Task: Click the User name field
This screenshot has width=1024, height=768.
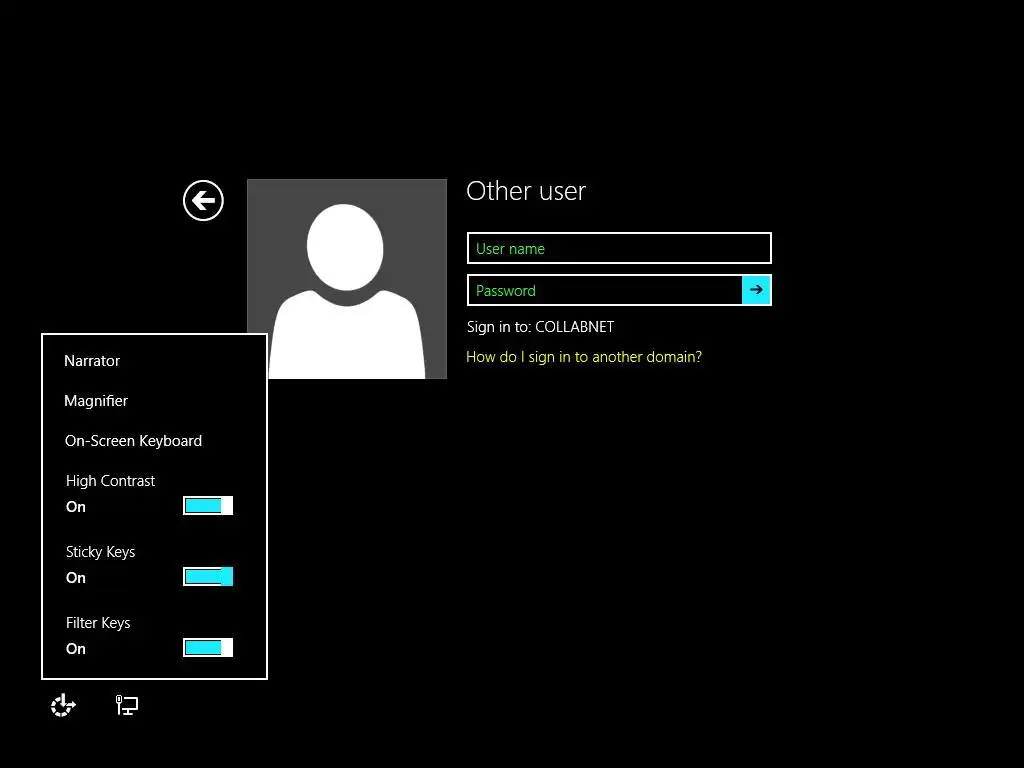Action: tap(619, 248)
